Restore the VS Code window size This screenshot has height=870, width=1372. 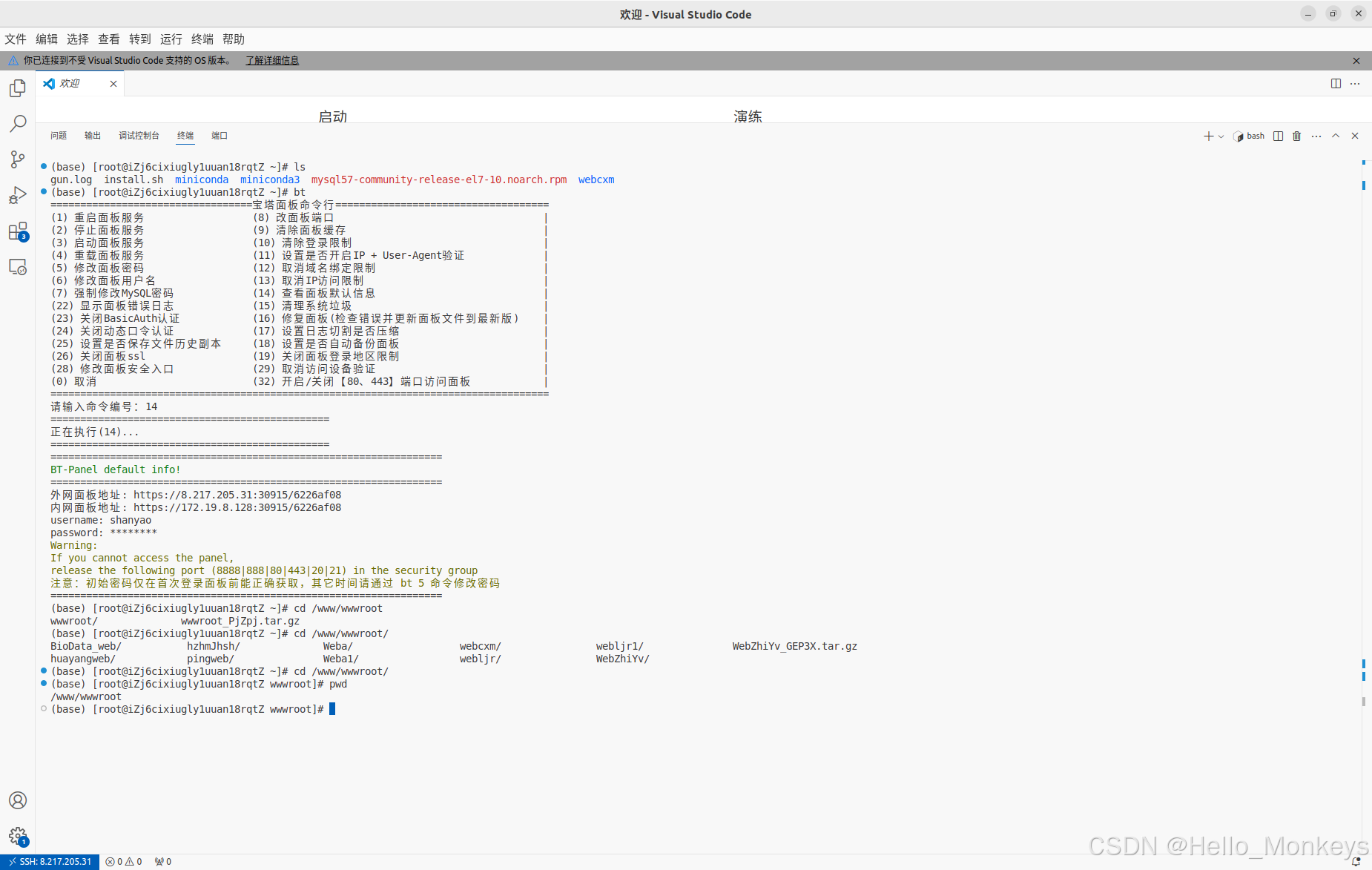point(1333,14)
